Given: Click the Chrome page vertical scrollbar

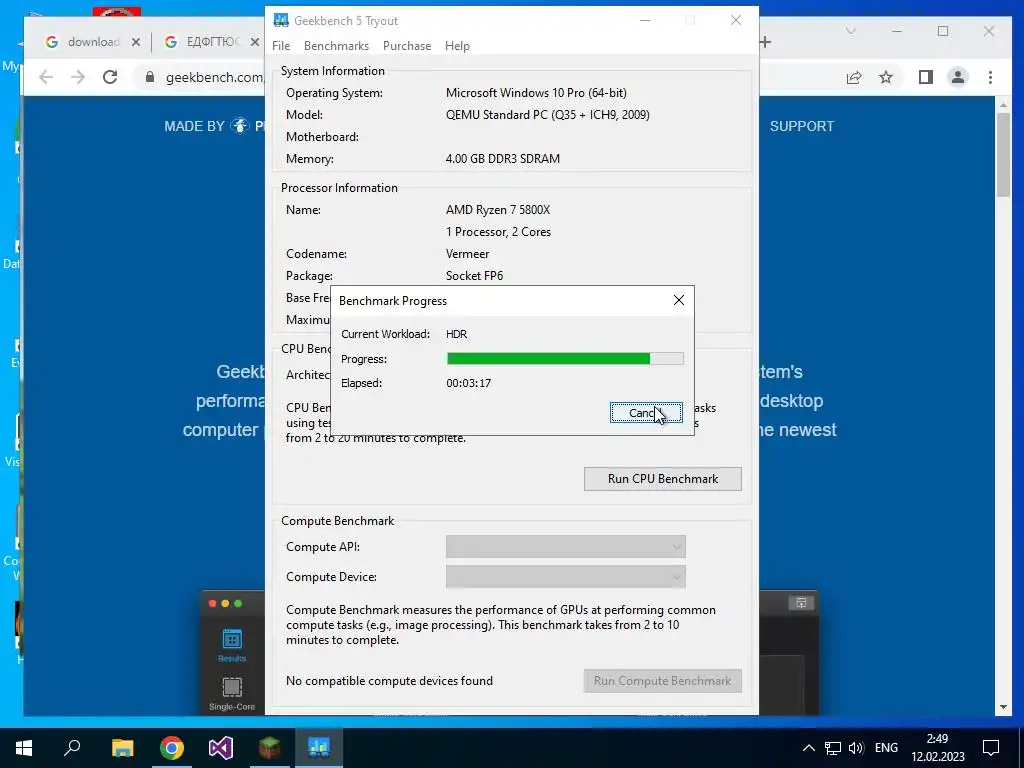Looking at the screenshot, I should pyautogui.click(x=1004, y=155).
